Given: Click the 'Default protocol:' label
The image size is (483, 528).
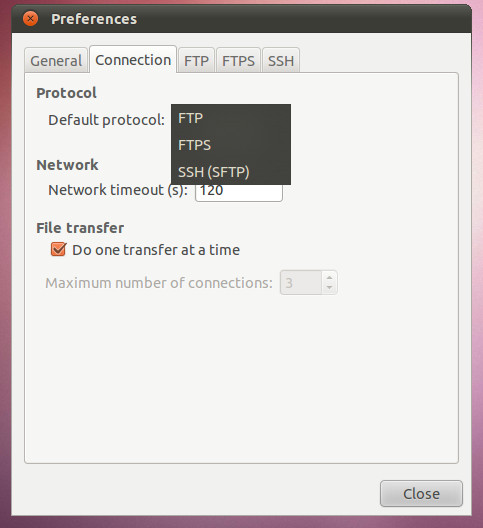Looking at the screenshot, I should coord(106,120).
